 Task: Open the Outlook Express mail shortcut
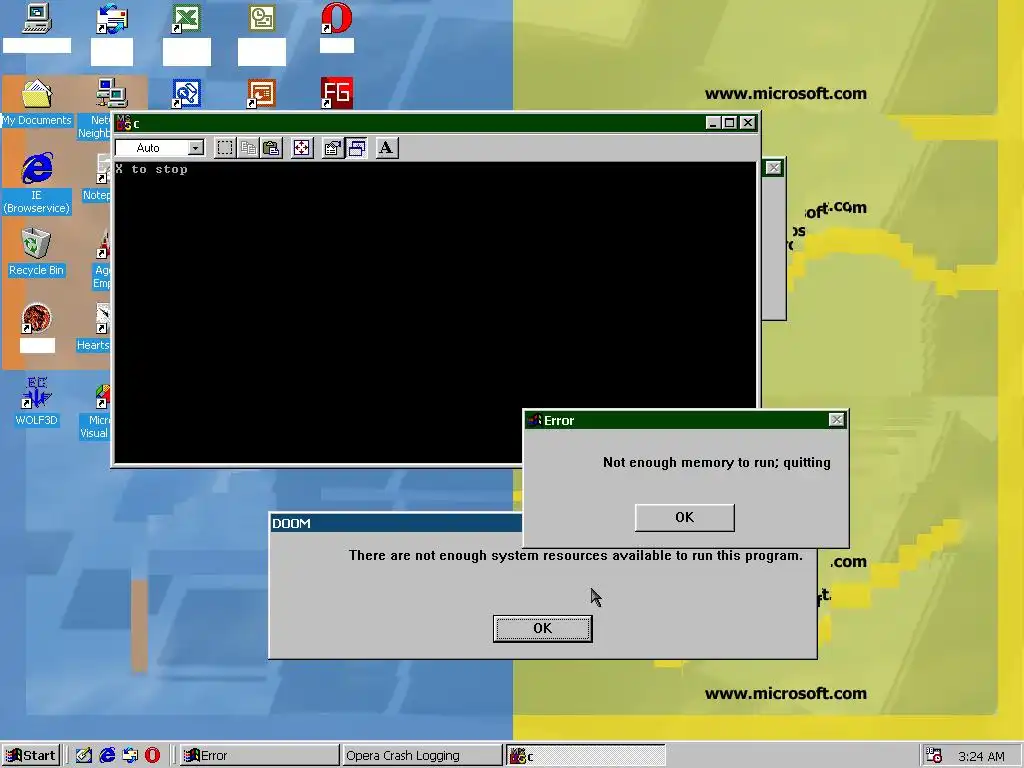pyautogui.click(x=112, y=18)
